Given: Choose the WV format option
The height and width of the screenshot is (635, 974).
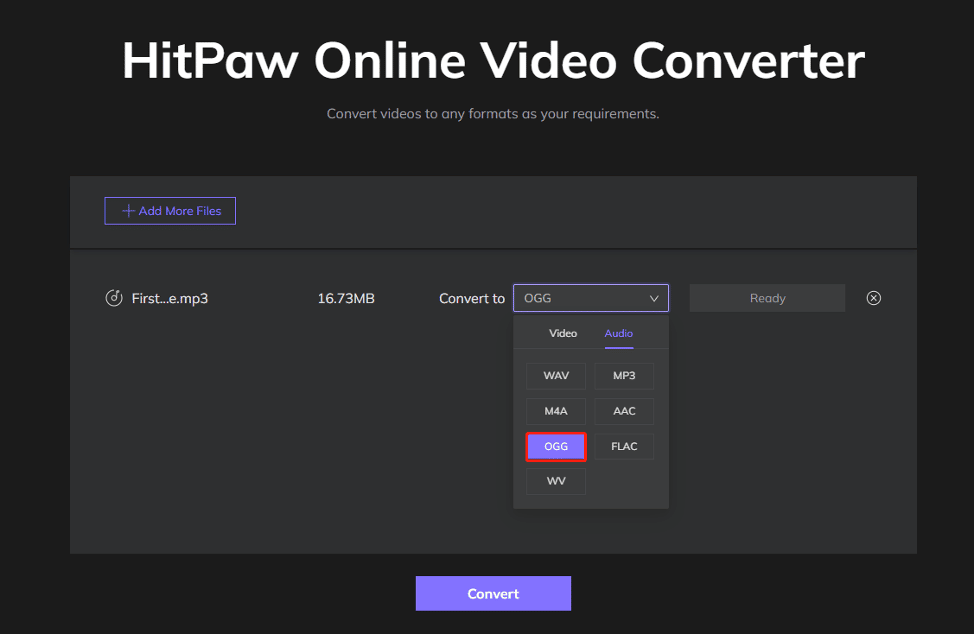Looking at the screenshot, I should (x=556, y=481).
